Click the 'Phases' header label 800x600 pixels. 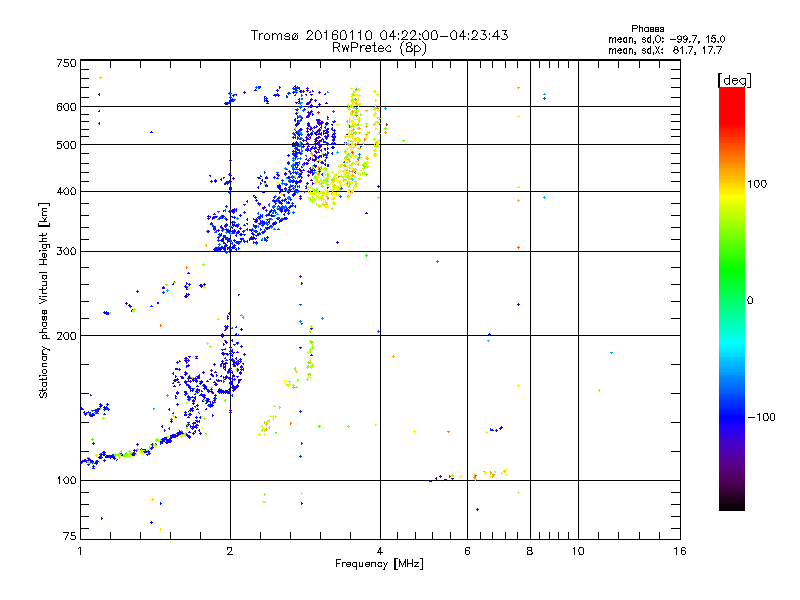pyautogui.click(x=647, y=29)
